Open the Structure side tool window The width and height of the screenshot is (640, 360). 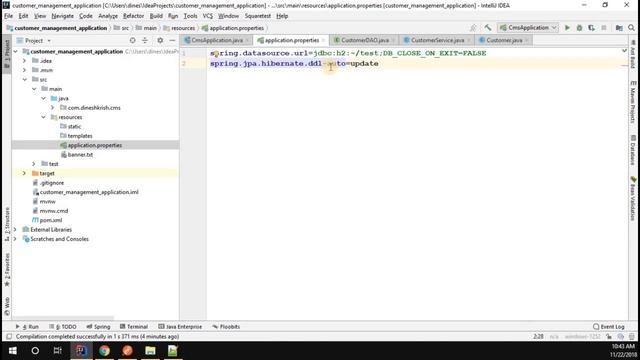coord(7,224)
